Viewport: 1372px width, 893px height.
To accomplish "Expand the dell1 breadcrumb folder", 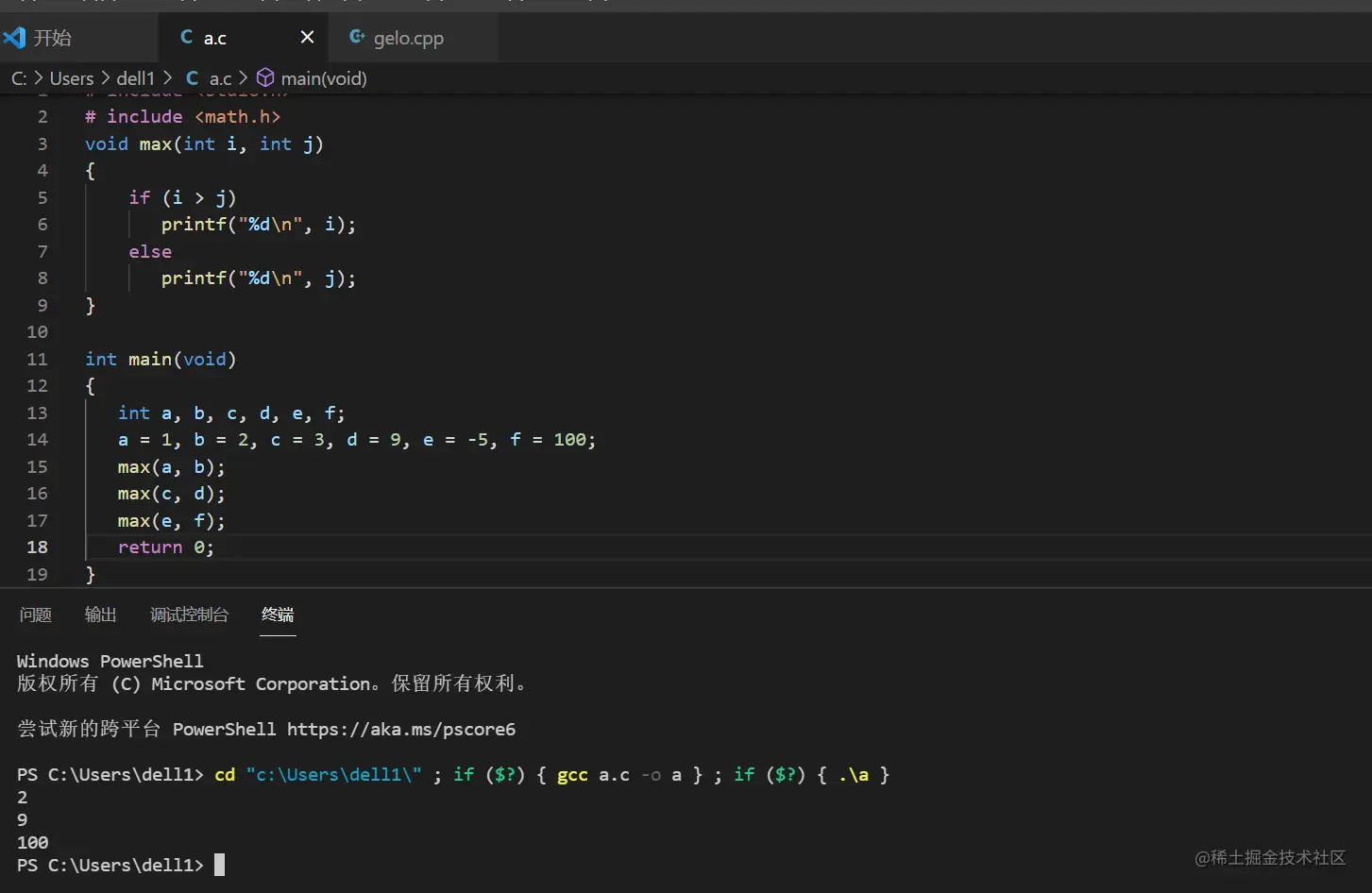I will click(x=135, y=78).
